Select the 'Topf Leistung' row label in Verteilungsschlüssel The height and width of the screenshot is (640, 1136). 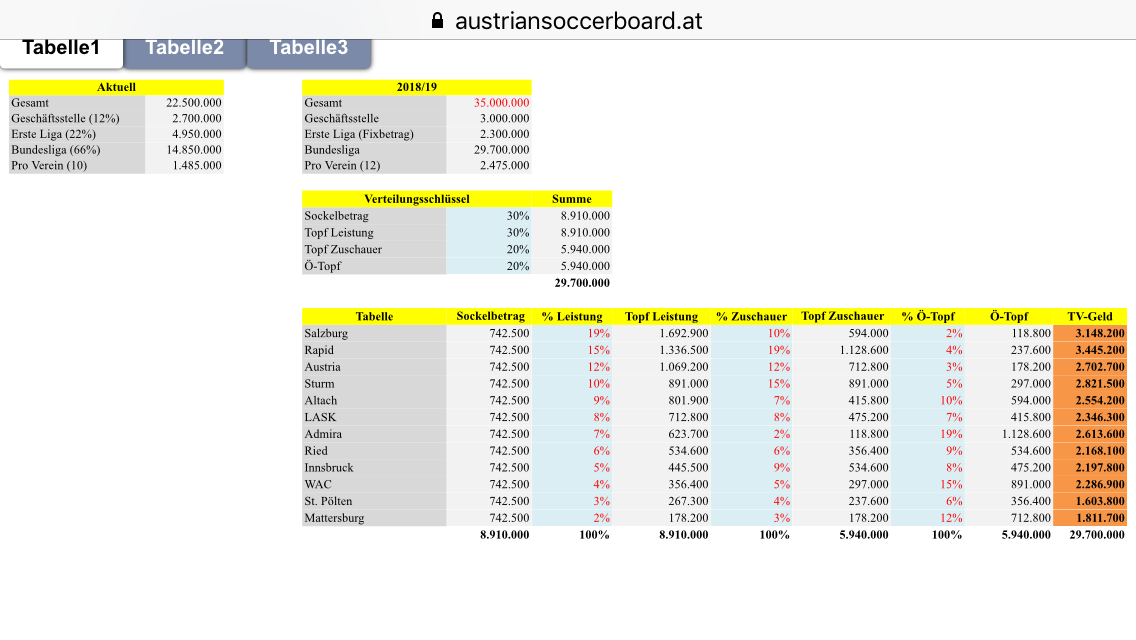[338, 233]
